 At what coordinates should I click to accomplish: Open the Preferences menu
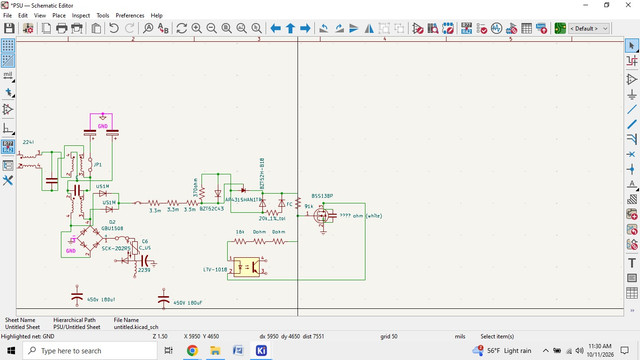130,16
